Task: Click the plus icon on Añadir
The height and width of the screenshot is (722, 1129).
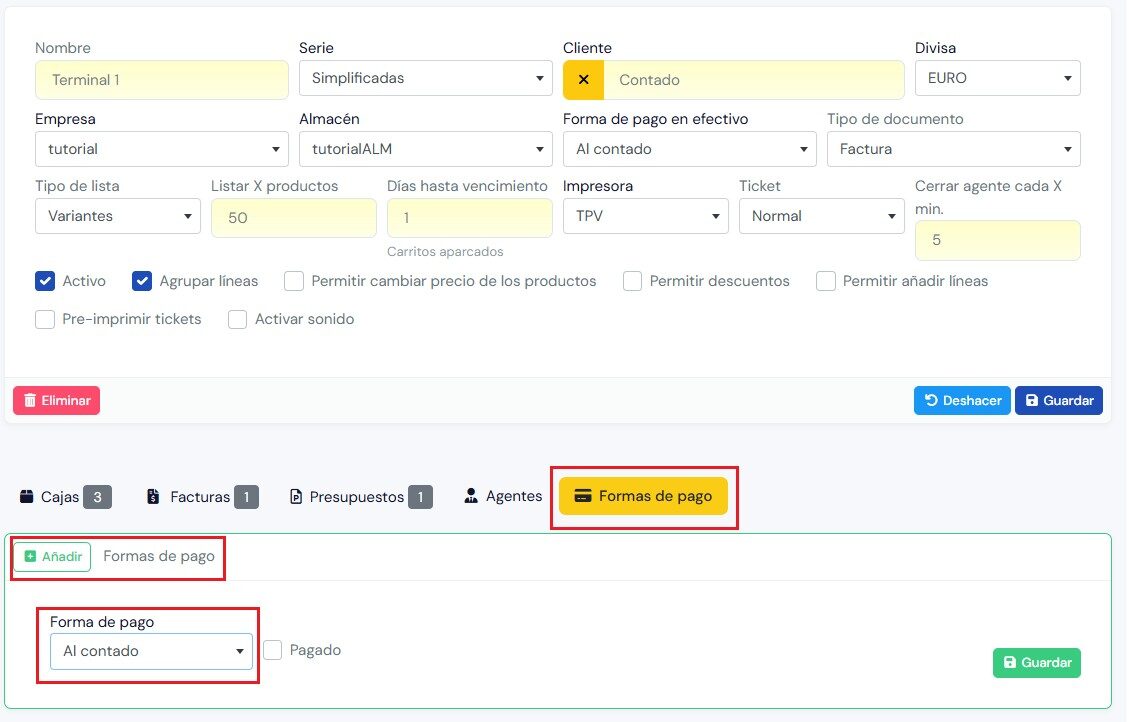Action: coord(30,557)
